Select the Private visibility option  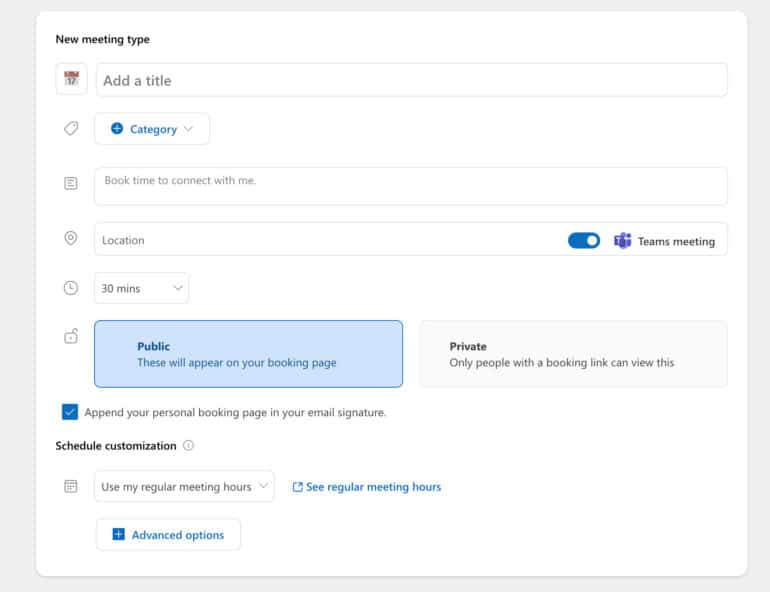[573, 354]
